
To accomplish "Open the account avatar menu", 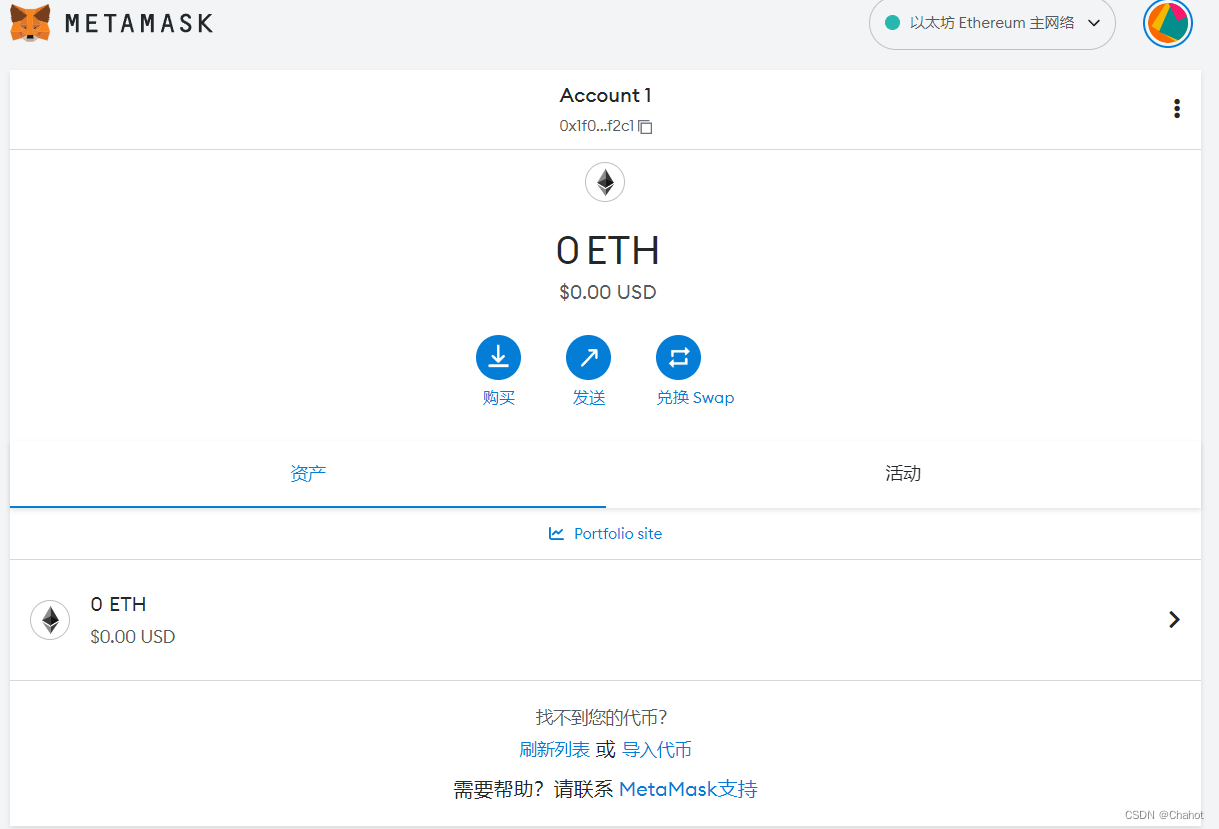I will point(1168,23).
